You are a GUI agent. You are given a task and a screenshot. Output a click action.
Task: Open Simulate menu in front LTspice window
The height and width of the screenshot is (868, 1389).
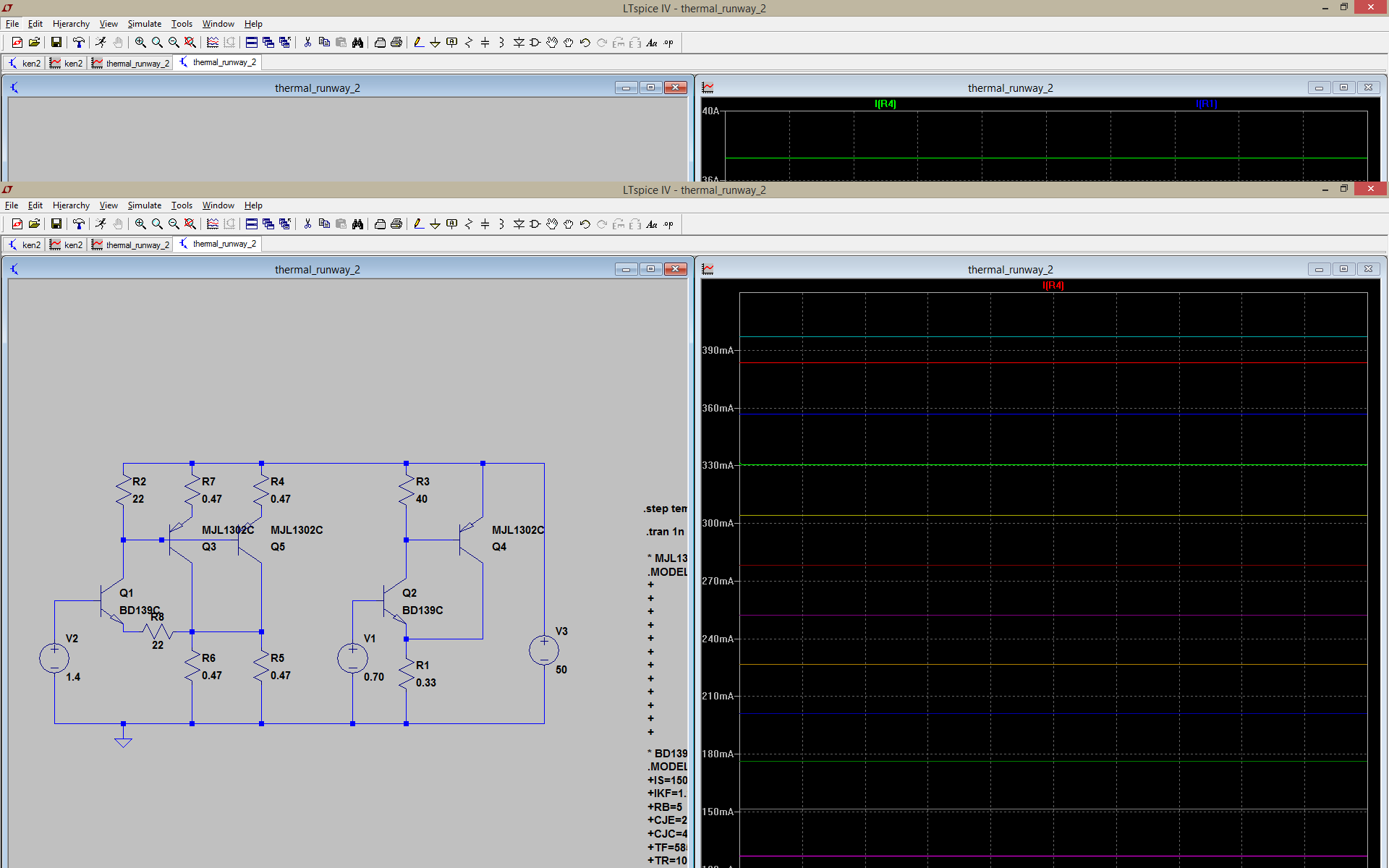coord(145,205)
